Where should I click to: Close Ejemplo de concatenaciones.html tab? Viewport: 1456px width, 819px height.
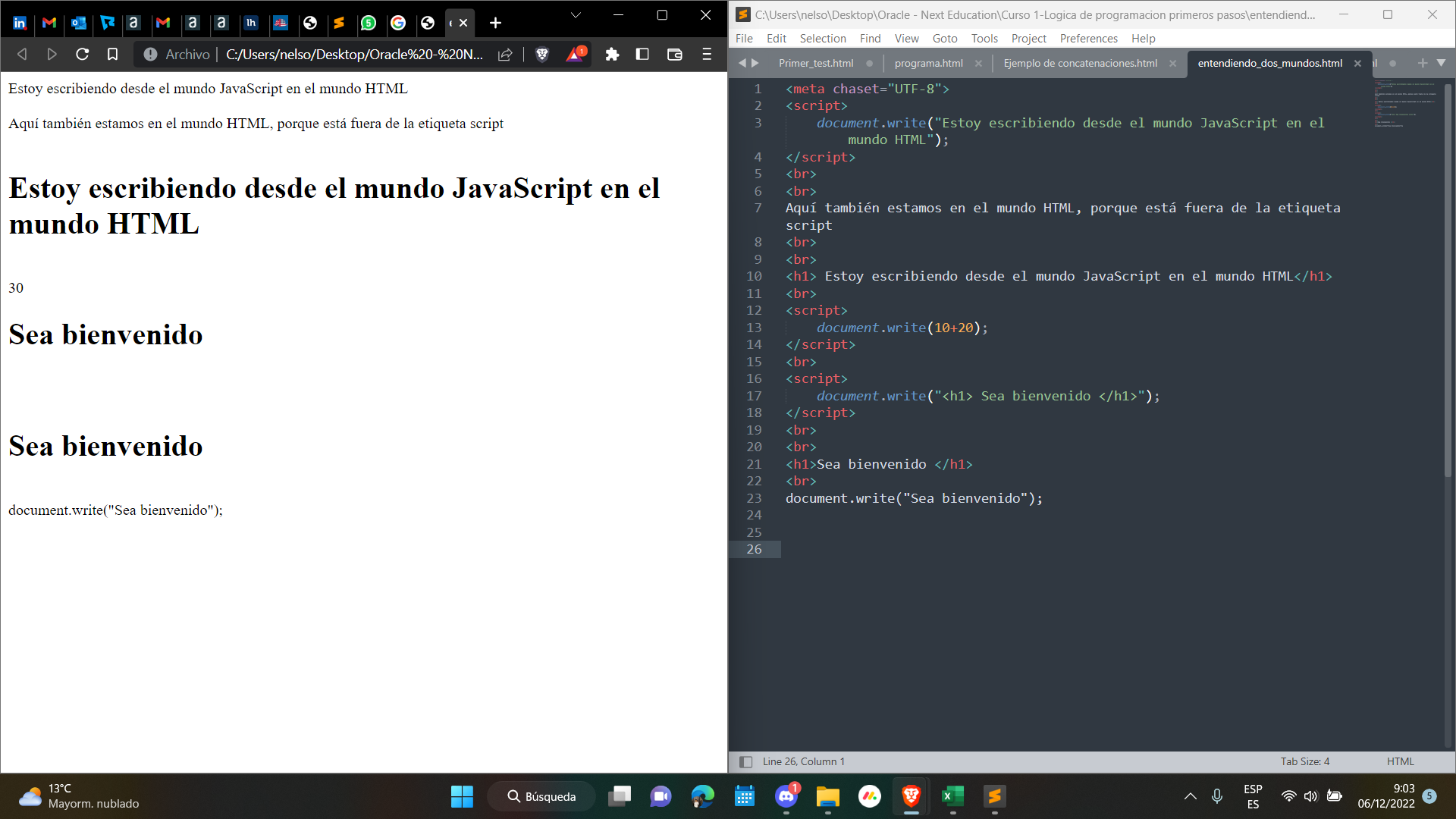(1172, 63)
